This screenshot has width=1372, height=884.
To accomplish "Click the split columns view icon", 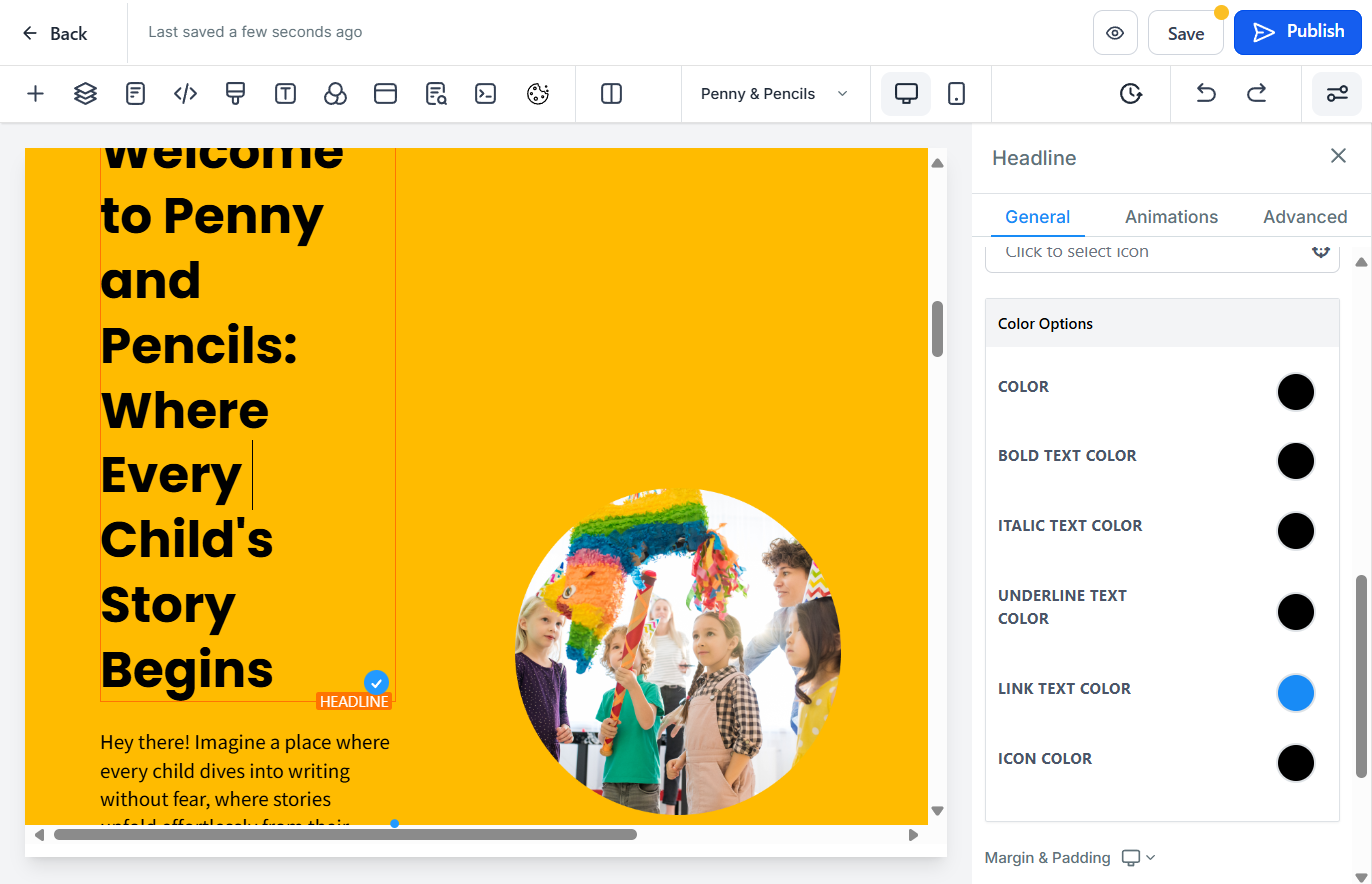I will (611, 94).
